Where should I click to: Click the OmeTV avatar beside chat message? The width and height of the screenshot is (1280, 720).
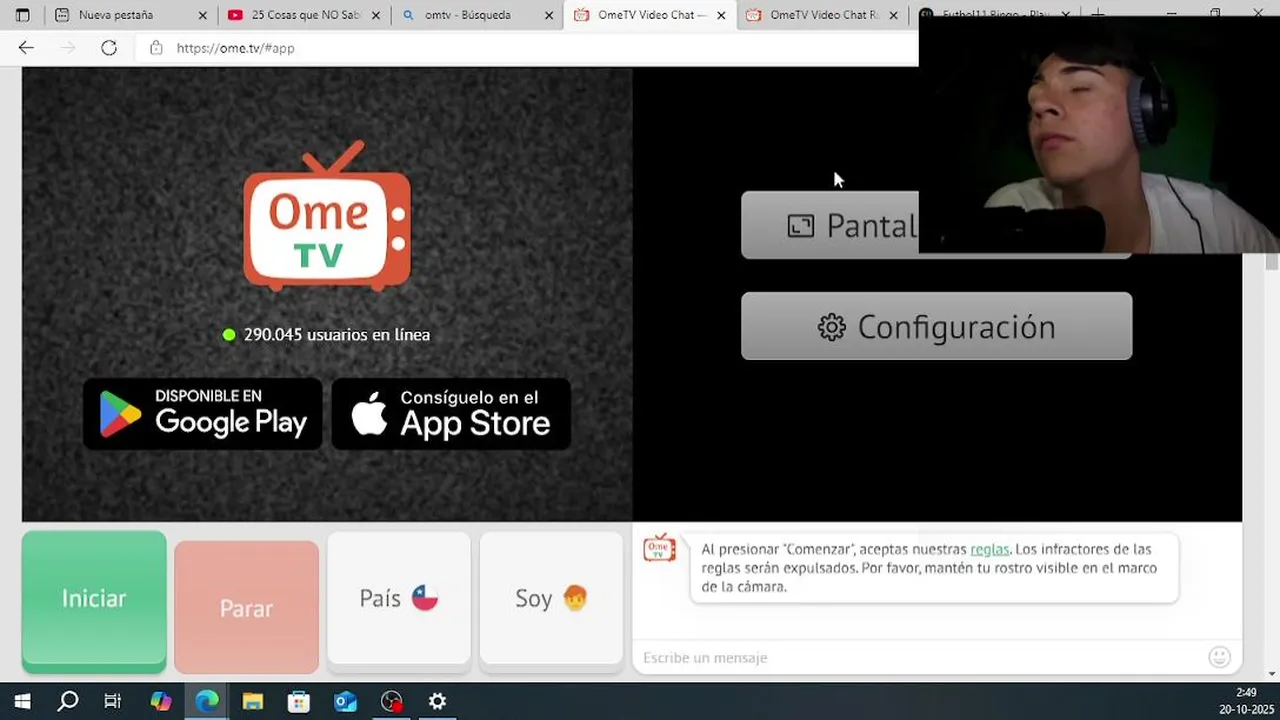(659, 548)
